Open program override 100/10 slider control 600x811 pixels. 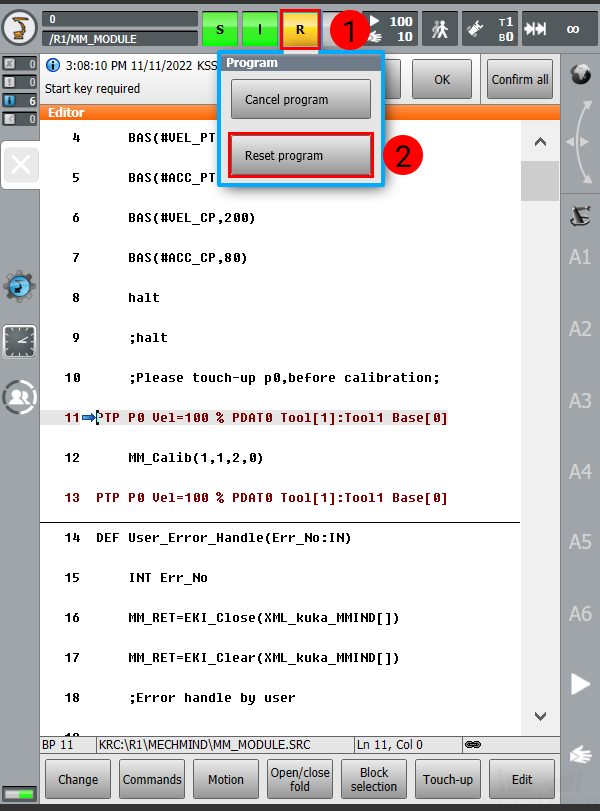point(389,29)
